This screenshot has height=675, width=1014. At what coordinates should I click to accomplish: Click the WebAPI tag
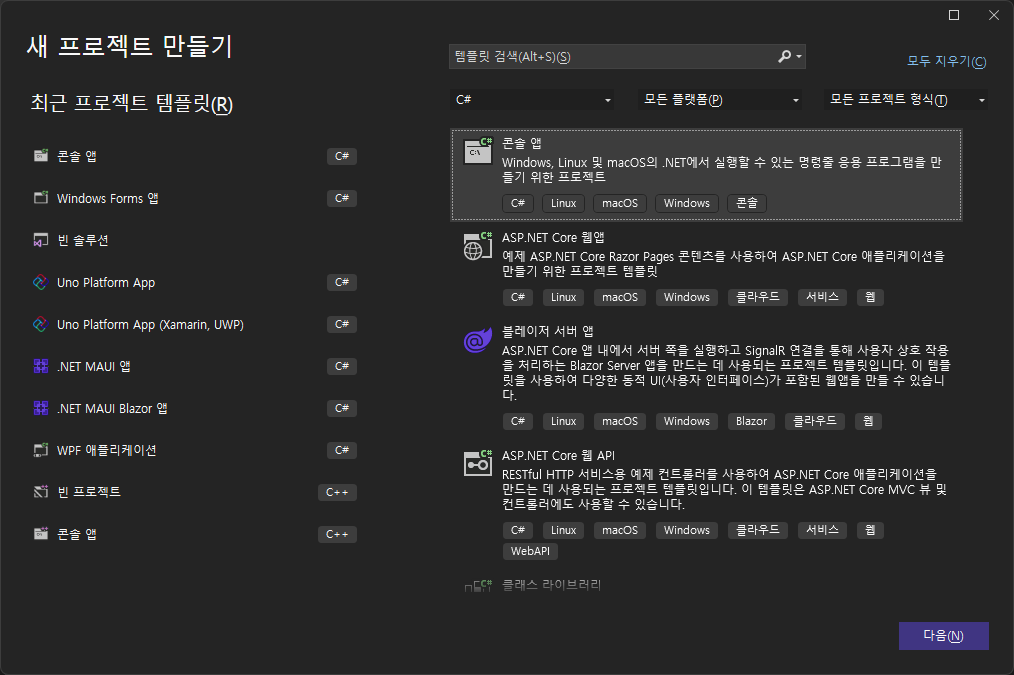coord(530,551)
